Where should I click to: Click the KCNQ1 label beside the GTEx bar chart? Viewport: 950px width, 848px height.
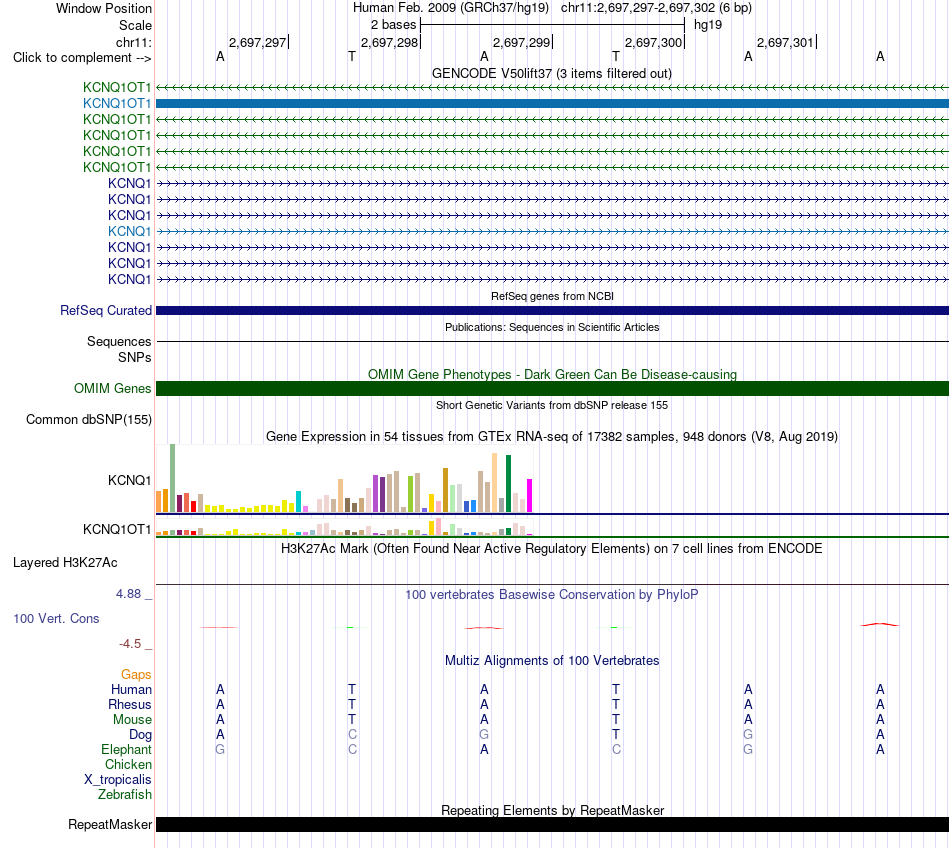[130, 480]
